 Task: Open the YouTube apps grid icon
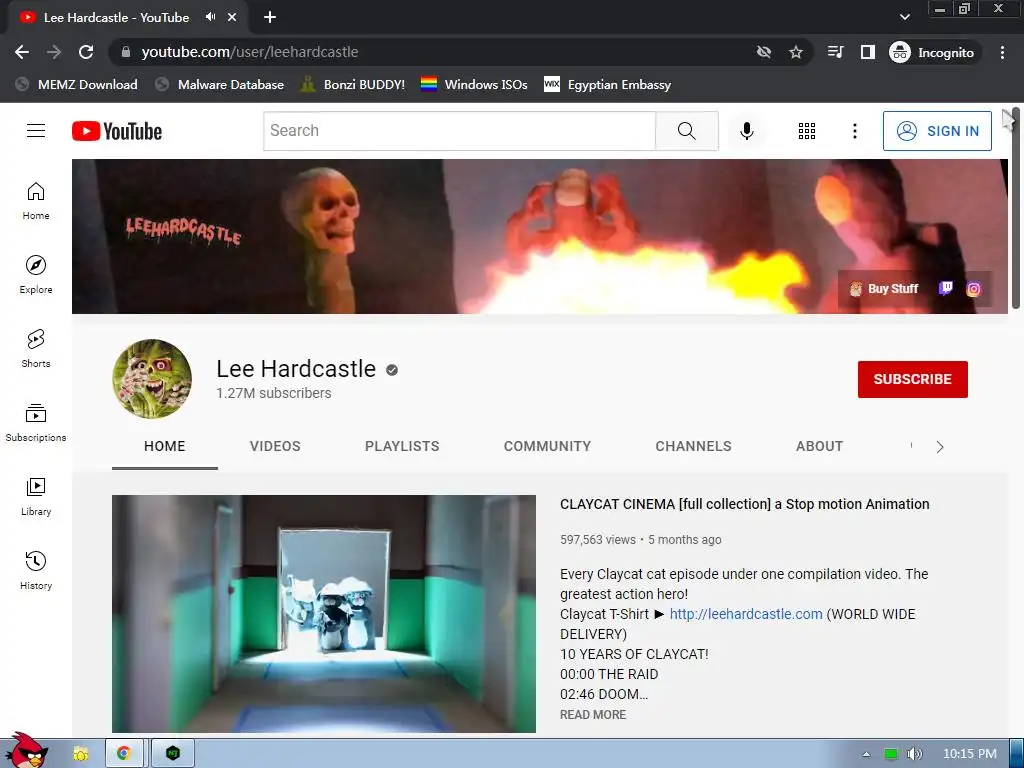[x=807, y=131]
